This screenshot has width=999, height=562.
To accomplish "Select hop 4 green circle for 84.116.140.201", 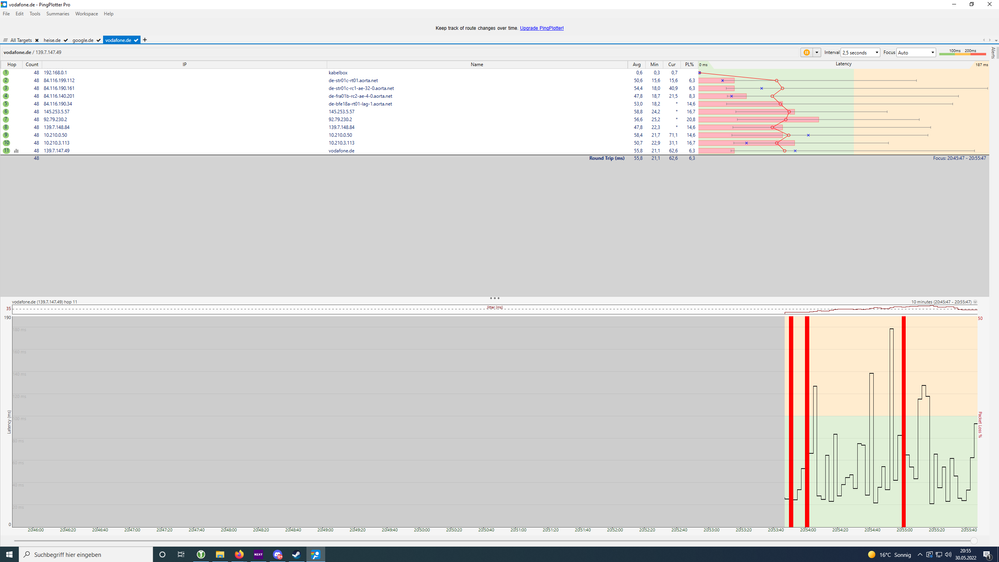I will pos(6,96).
